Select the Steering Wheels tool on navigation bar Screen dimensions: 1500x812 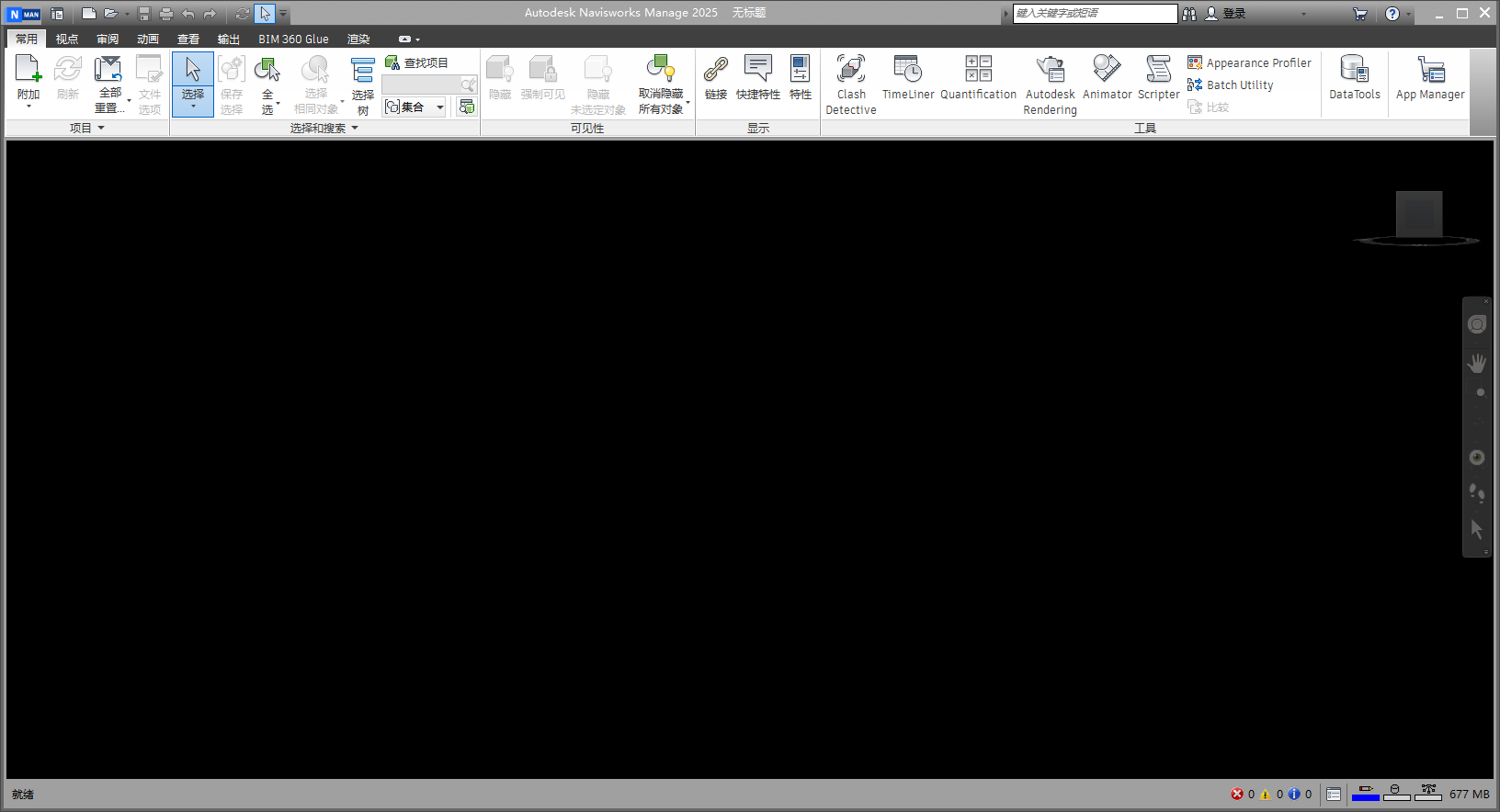point(1477,324)
